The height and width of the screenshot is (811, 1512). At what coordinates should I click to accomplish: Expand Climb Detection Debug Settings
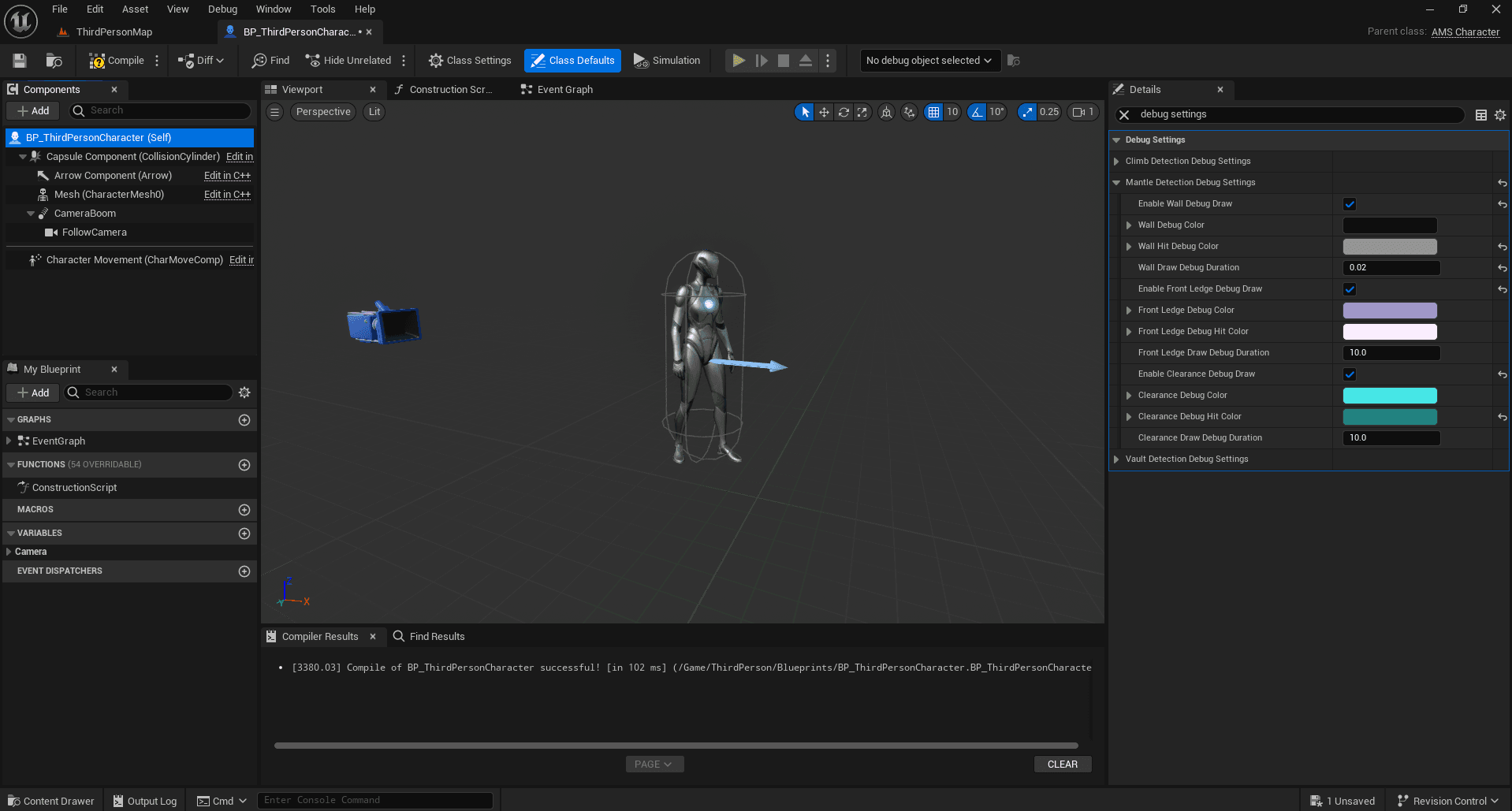(x=1116, y=162)
